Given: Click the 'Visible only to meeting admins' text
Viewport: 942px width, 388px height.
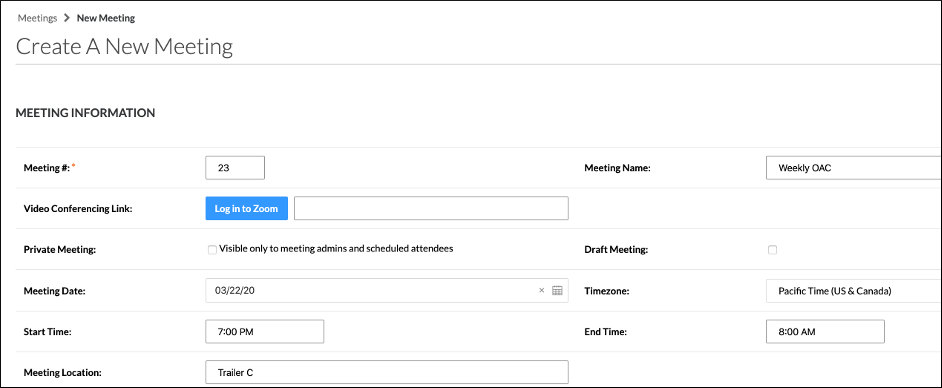Looking at the screenshot, I should pyautogui.click(x=336, y=248).
